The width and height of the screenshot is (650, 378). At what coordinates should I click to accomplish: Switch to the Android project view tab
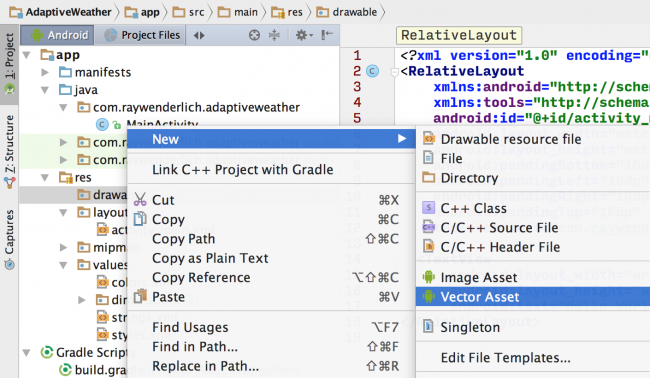tap(57, 35)
